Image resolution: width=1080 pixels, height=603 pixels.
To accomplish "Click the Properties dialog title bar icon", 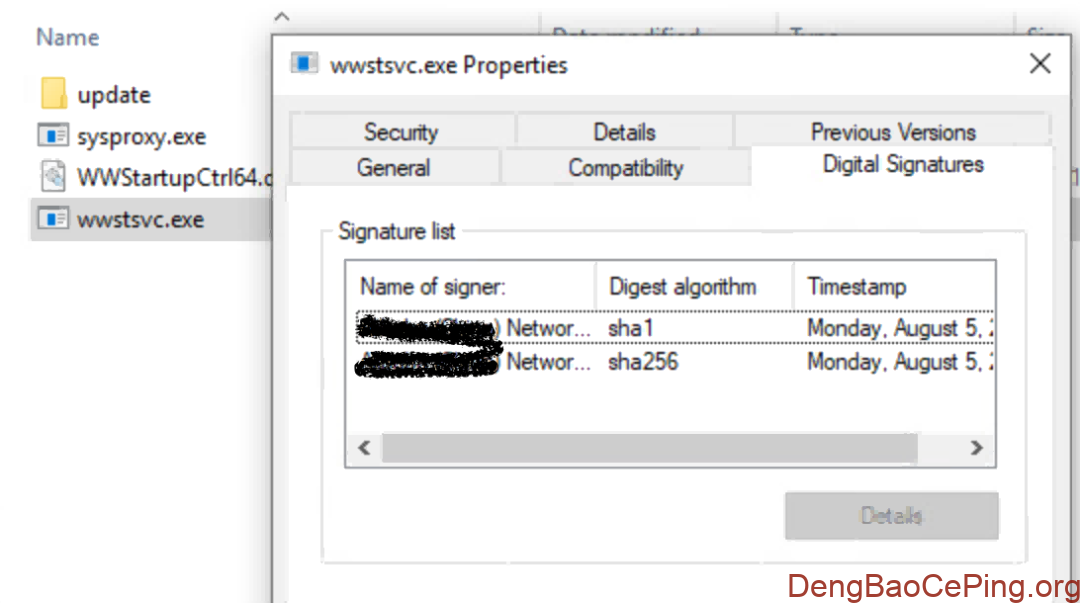I will (304, 65).
